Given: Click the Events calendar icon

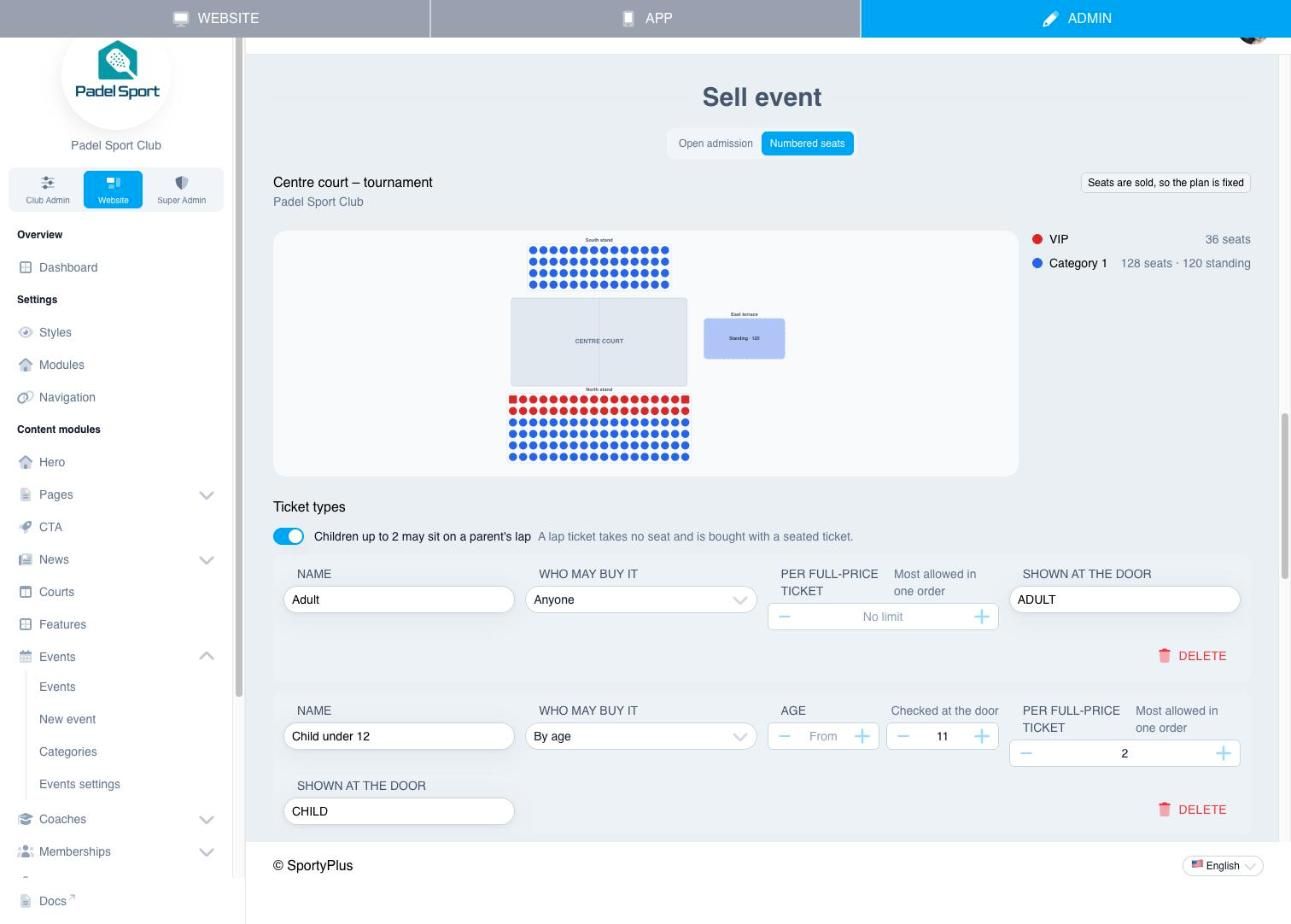Looking at the screenshot, I should click(x=26, y=657).
